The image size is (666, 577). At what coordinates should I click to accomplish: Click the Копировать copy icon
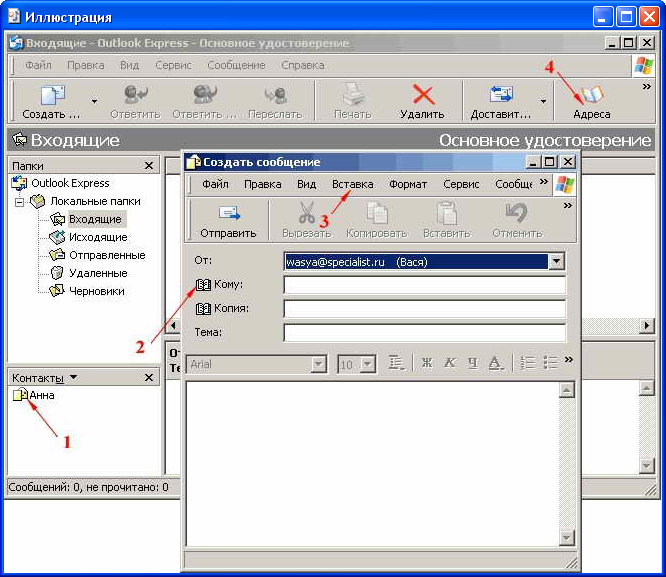377,212
